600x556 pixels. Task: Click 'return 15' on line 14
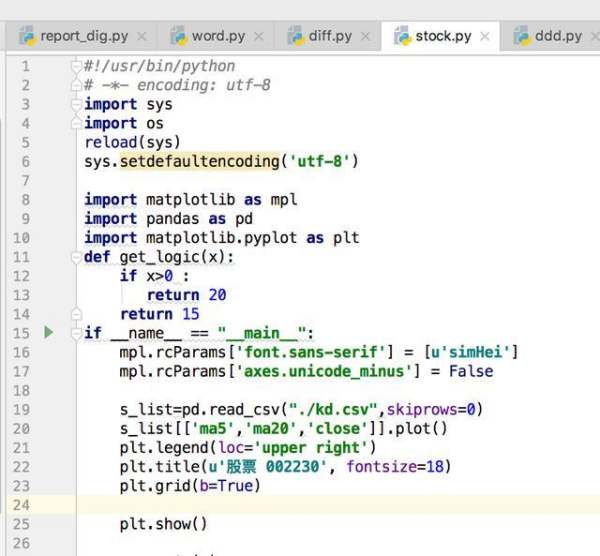tap(160, 314)
